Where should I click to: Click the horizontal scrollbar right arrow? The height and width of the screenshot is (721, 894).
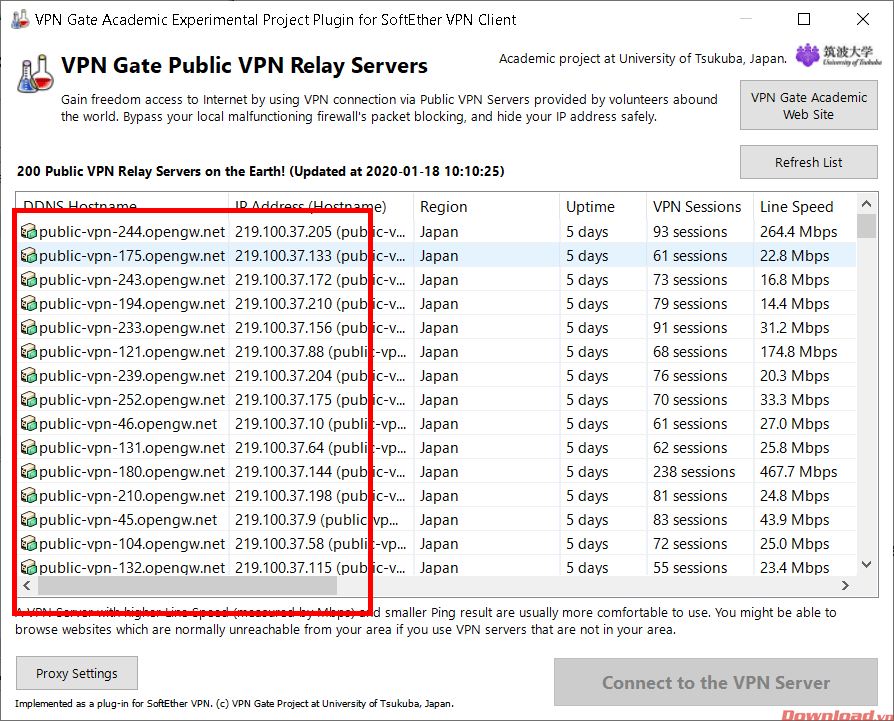(x=845, y=585)
